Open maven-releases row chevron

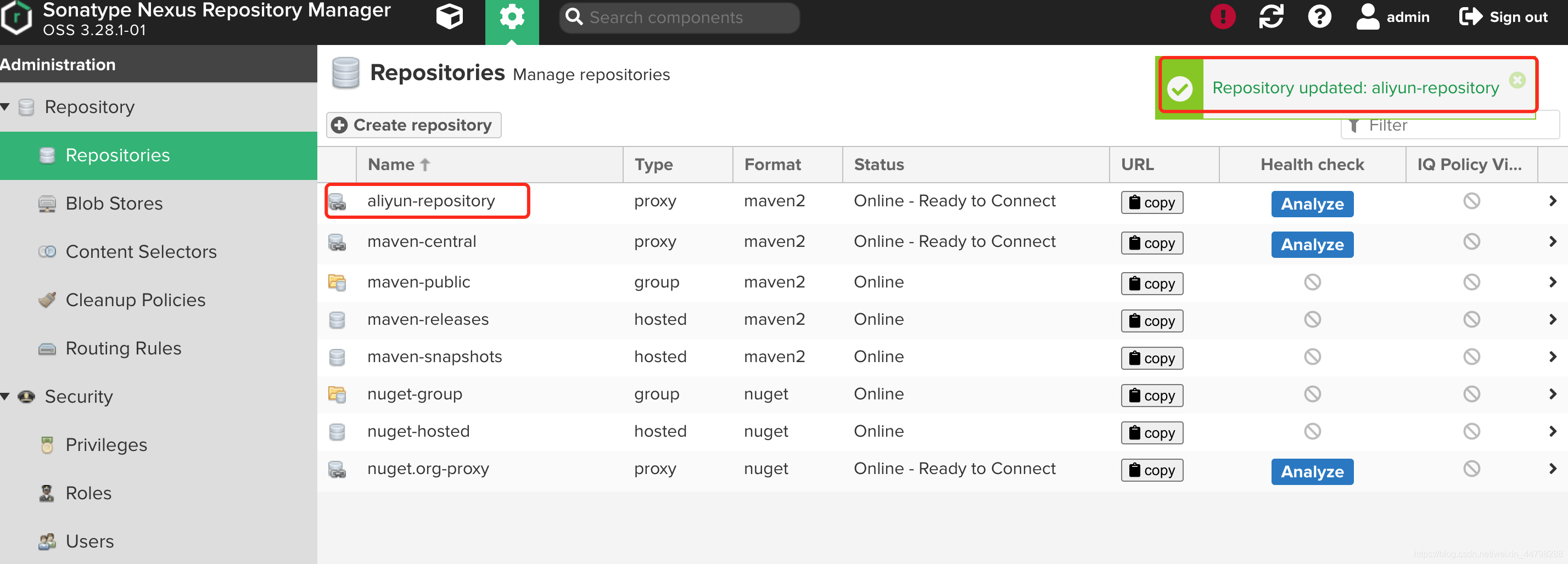(x=1552, y=320)
